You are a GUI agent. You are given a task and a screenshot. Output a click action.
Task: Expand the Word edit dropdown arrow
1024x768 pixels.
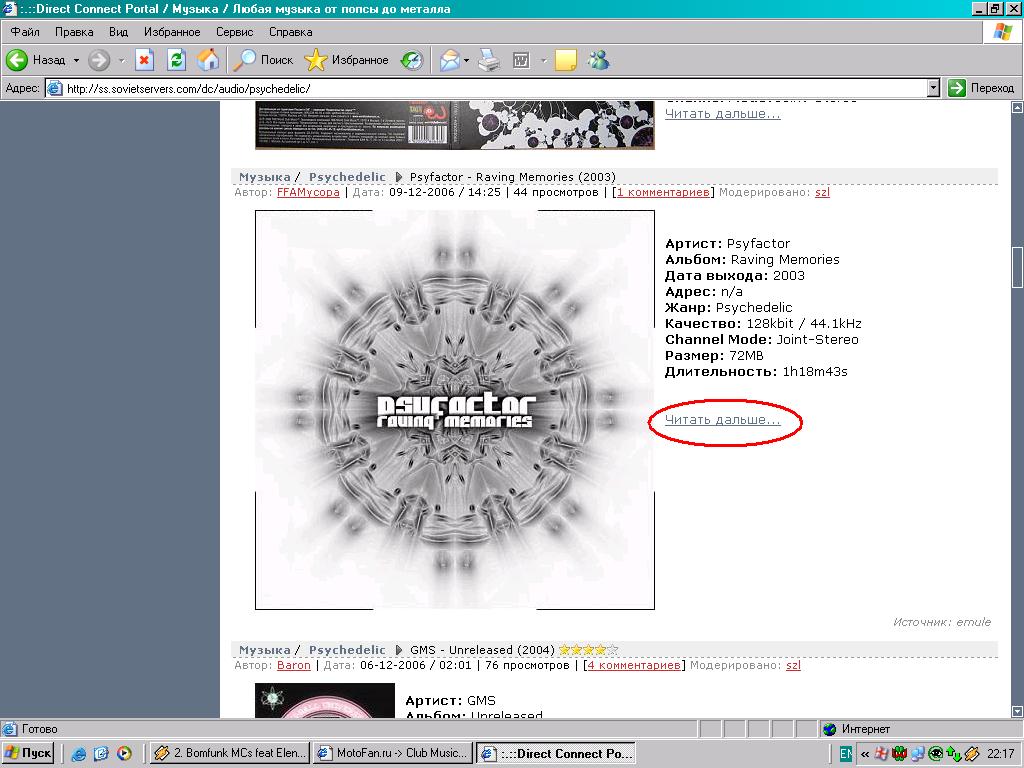tap(543, 60)
